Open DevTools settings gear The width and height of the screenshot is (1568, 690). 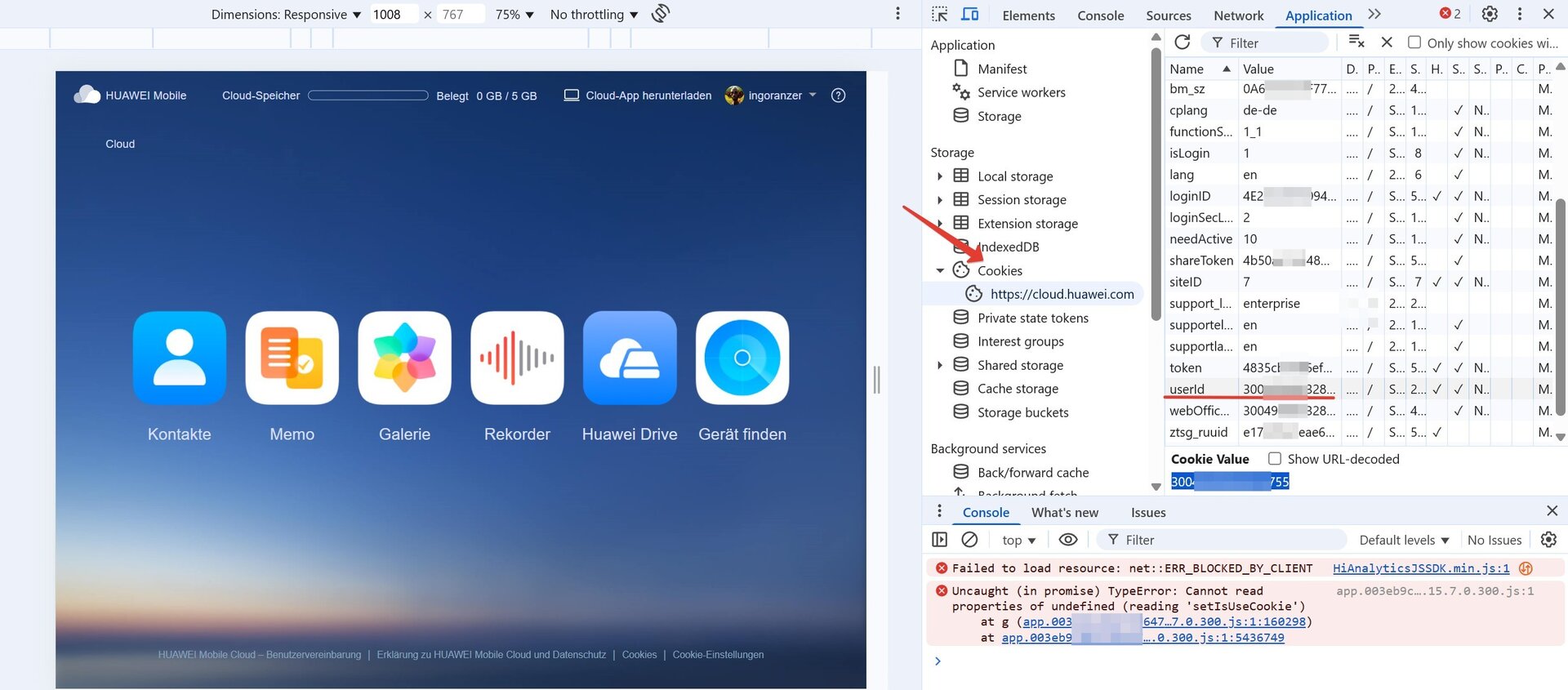pos(1490,14)
